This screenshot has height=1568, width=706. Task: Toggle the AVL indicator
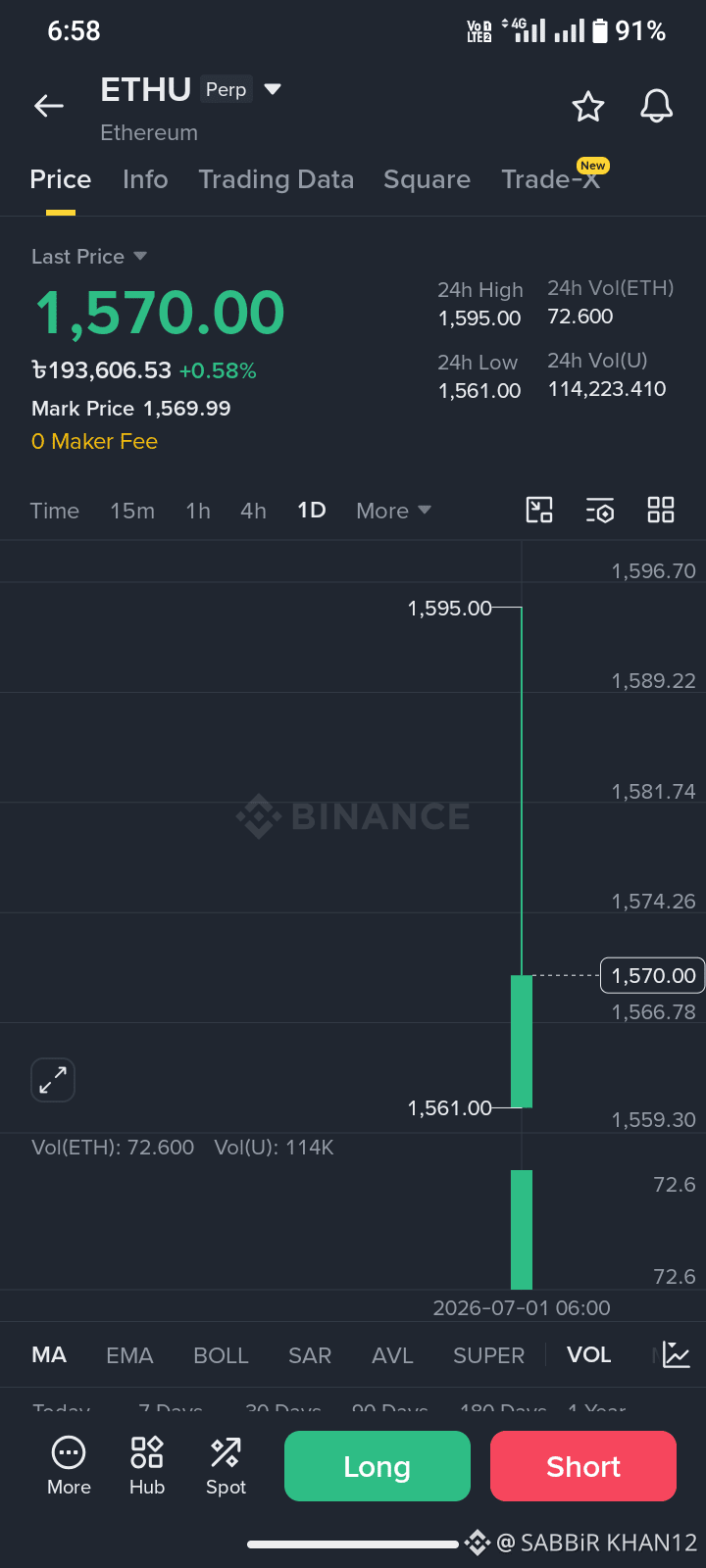coord(392,1354)
